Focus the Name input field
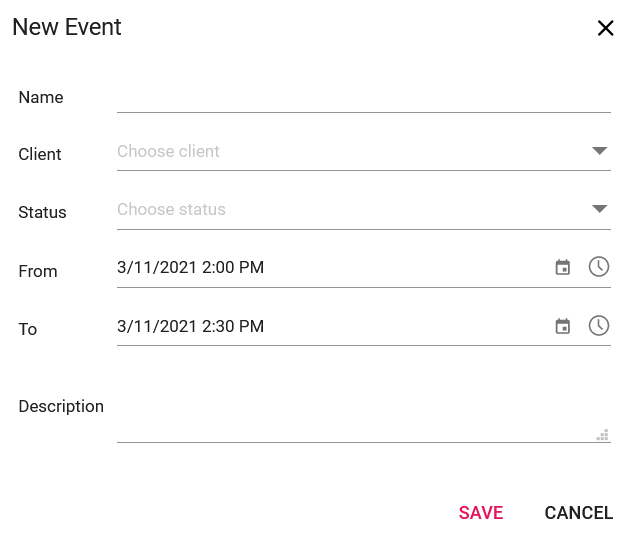Screen dimensions: 631x537 pos(363,98)
